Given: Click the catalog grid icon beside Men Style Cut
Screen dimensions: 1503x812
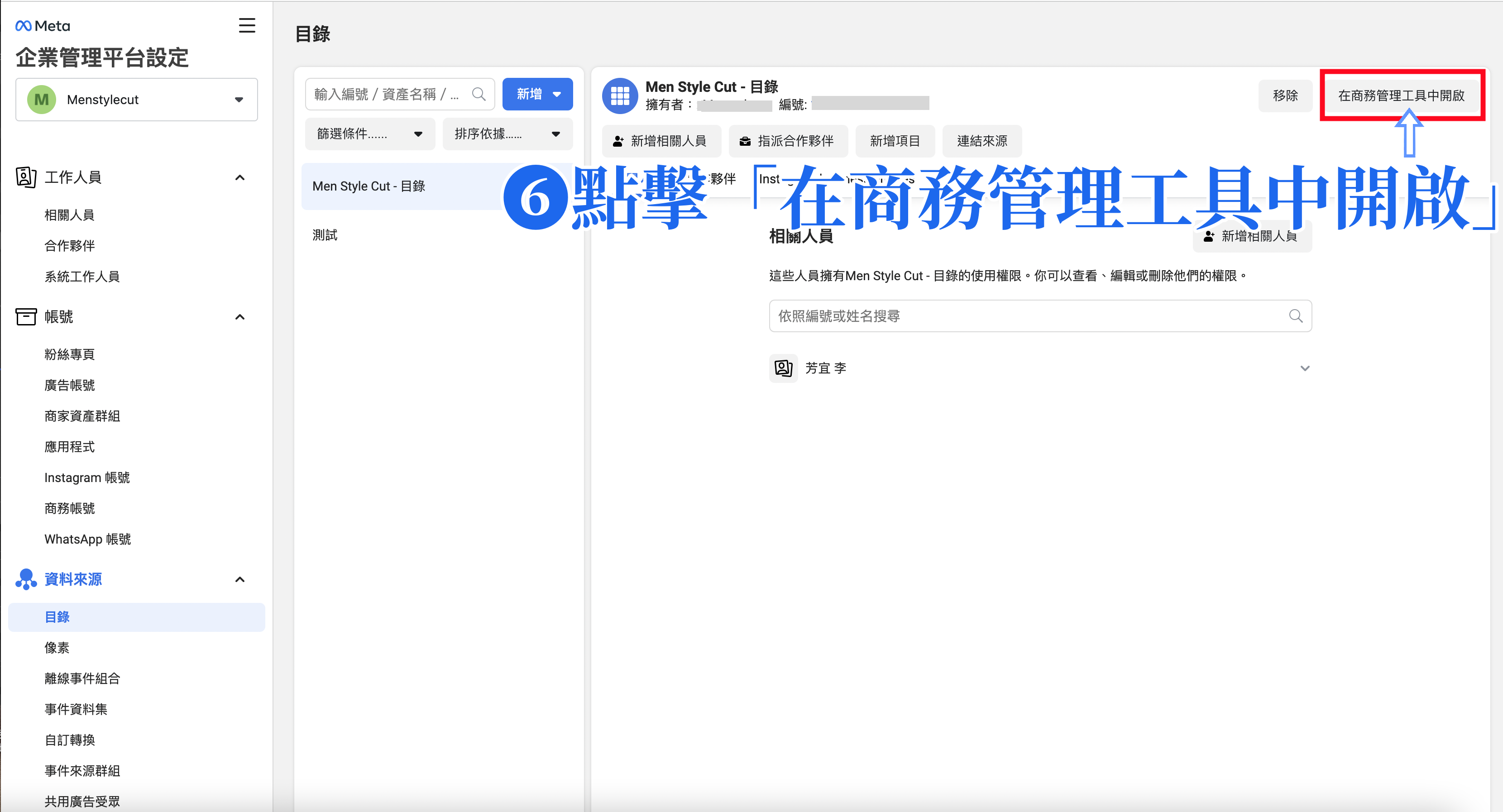Looking at the screenshot, I should pyautogui.click(x=620, y=96).
